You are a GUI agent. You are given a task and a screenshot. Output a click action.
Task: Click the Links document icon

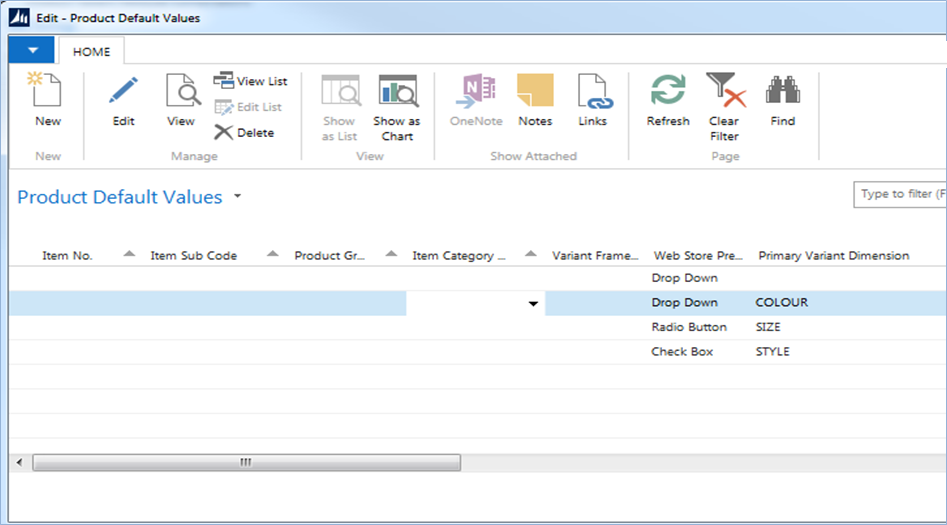click(x=592, y=92)
